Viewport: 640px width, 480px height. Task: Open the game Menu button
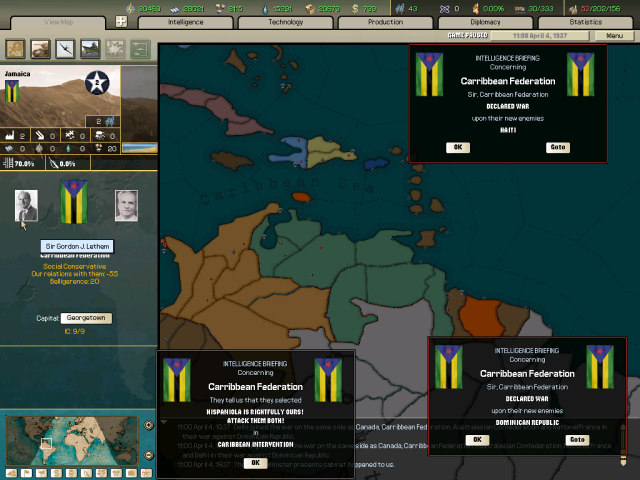[x=614, y=36]
